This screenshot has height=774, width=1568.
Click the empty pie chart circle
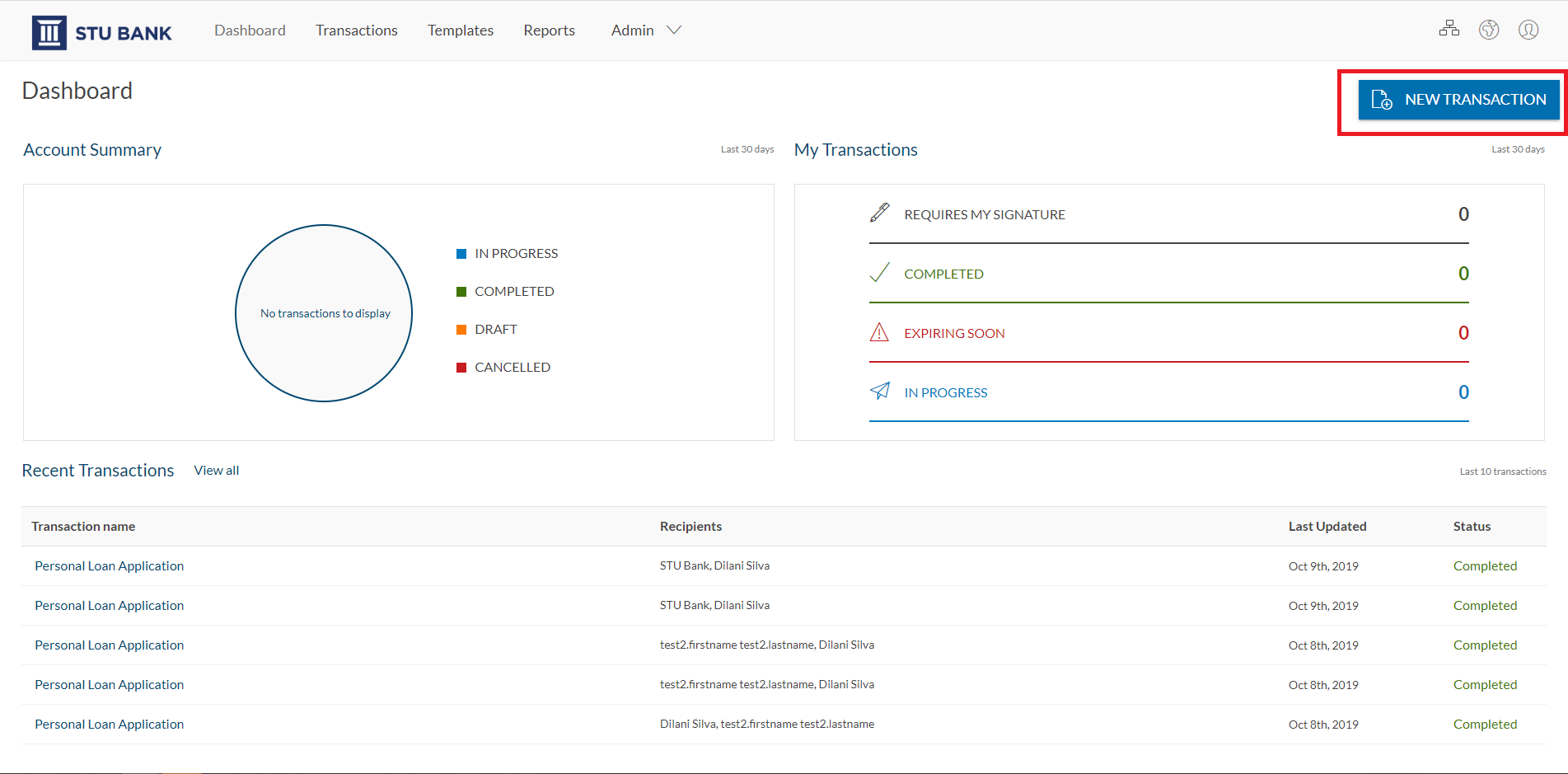pos(324,313)
